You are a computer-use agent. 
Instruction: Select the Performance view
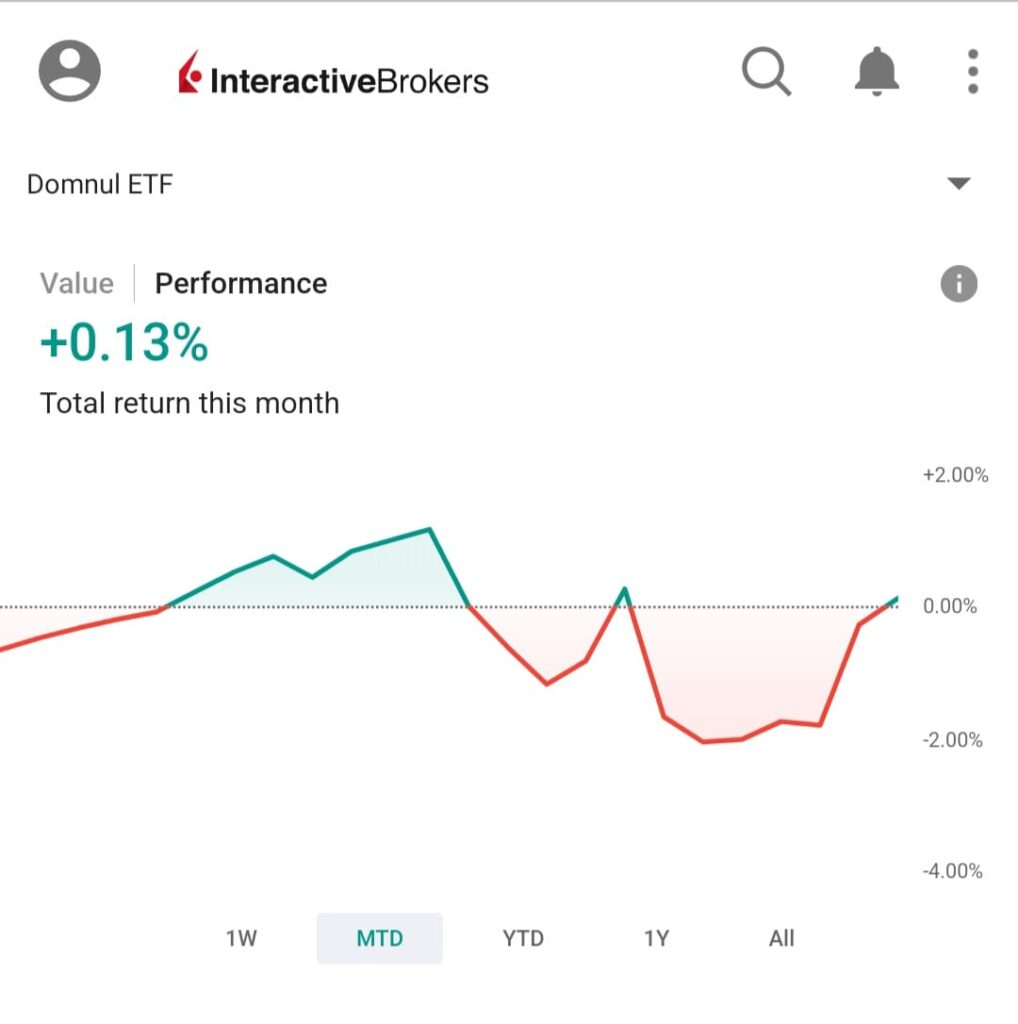click(x=241, y=284)
